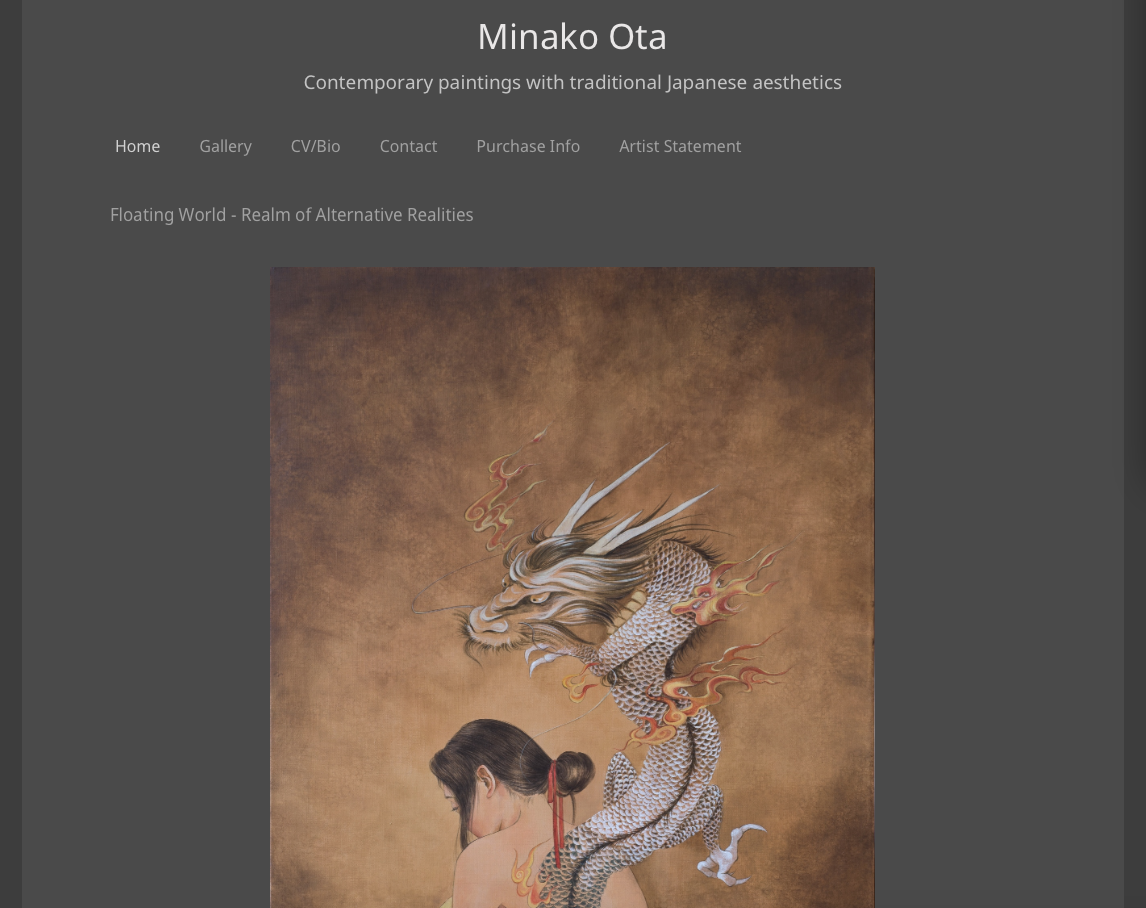The height and width of the screenshot is (908, 1146).
Task: Select Contact in the navigation menu
Action: 409,146
